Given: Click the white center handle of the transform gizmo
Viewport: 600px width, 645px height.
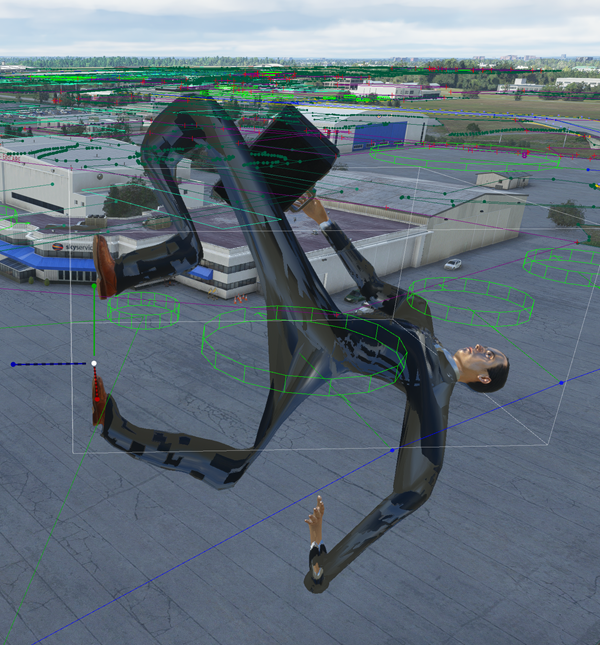Looking at the screenshot, I should [94, 363].
